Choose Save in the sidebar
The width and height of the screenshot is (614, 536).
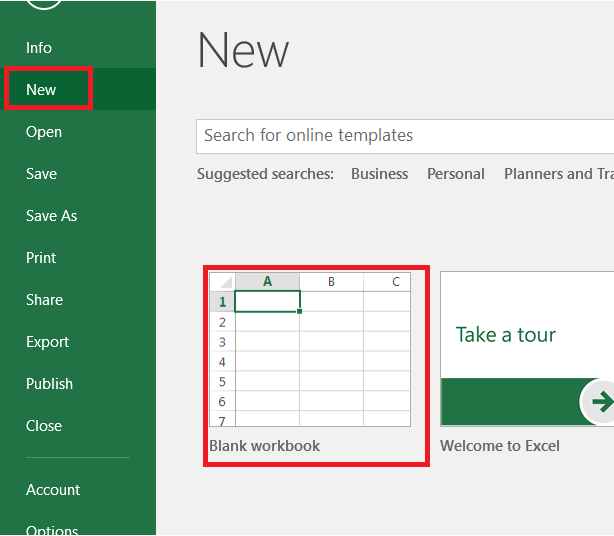coord(41,174)
